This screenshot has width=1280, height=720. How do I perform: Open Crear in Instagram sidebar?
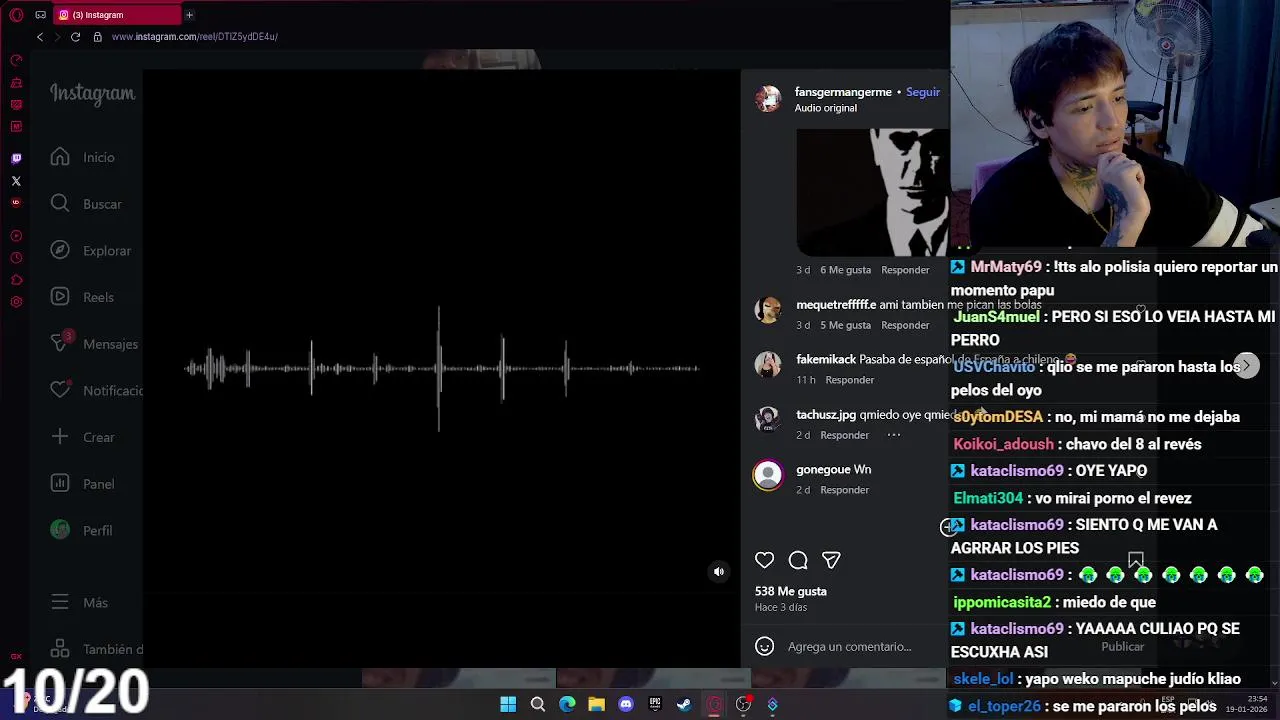click(x=85, y=437)
